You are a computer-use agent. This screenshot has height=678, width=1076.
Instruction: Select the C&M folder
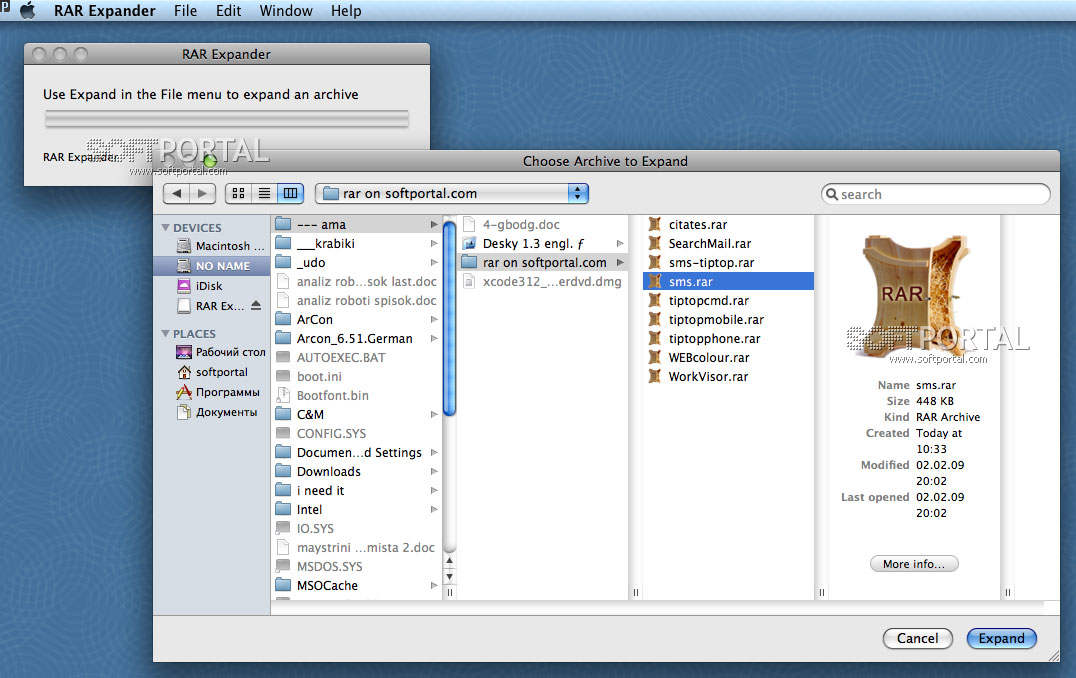(357, 414)
